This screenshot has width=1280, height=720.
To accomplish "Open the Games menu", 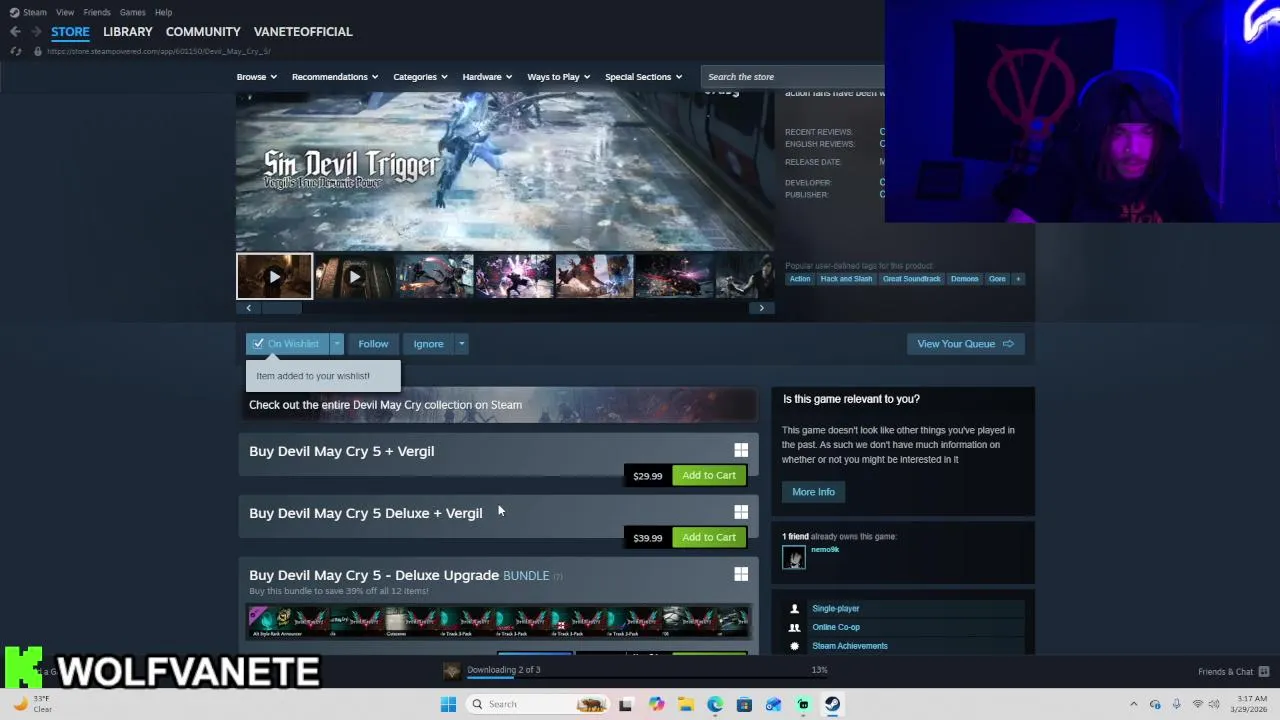I will (x=132, y=12).
